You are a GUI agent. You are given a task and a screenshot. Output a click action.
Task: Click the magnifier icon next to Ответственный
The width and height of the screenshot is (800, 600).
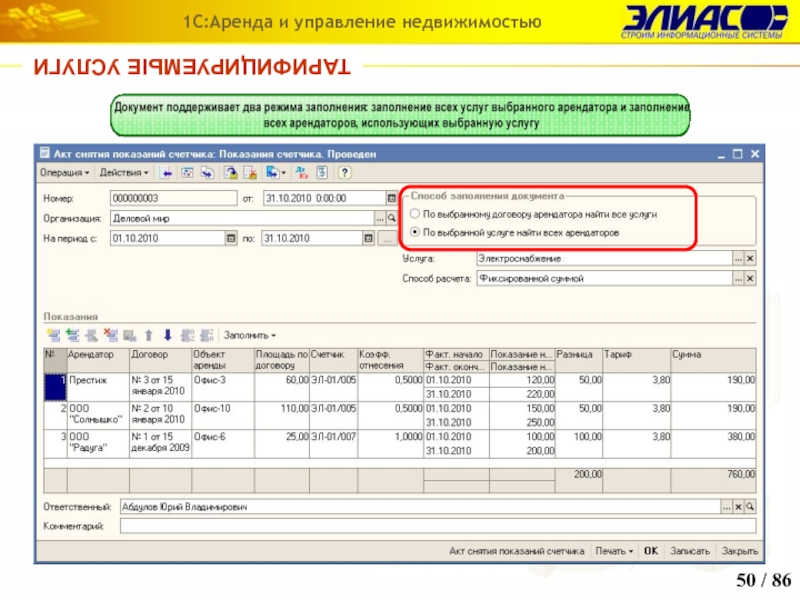[750, 507]
